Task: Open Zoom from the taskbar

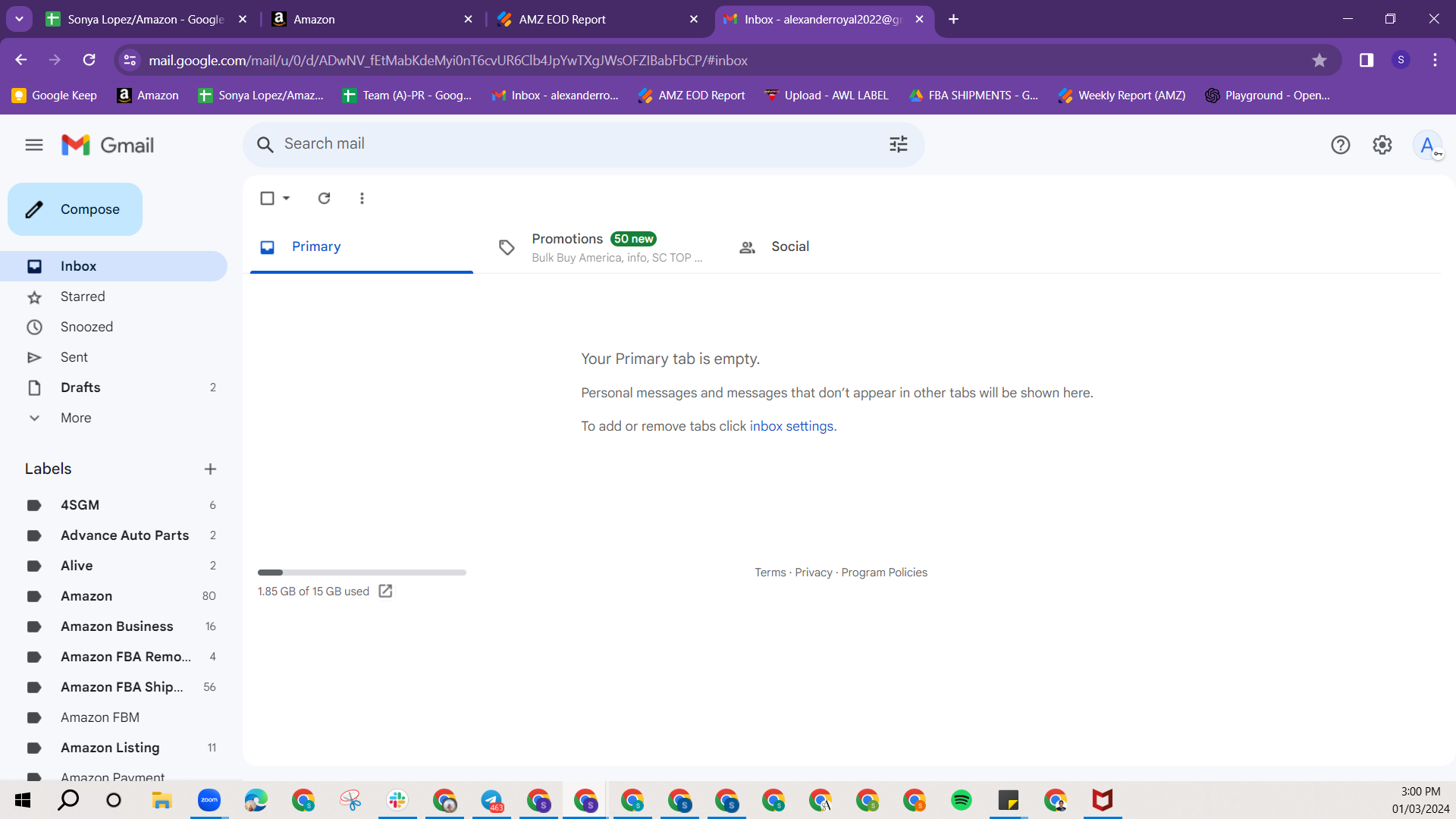Action: coord(209,800)
